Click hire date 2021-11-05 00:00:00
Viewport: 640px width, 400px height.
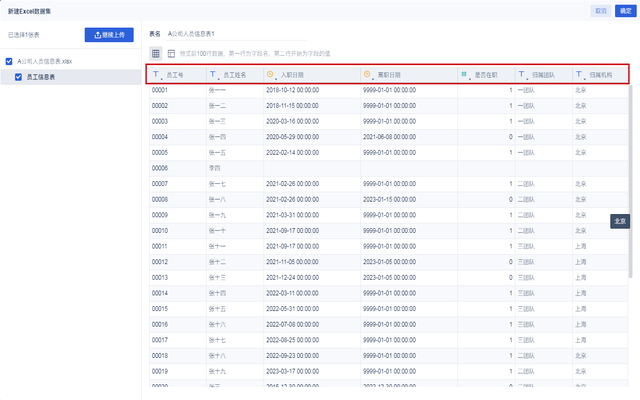[x=293, y=262]
